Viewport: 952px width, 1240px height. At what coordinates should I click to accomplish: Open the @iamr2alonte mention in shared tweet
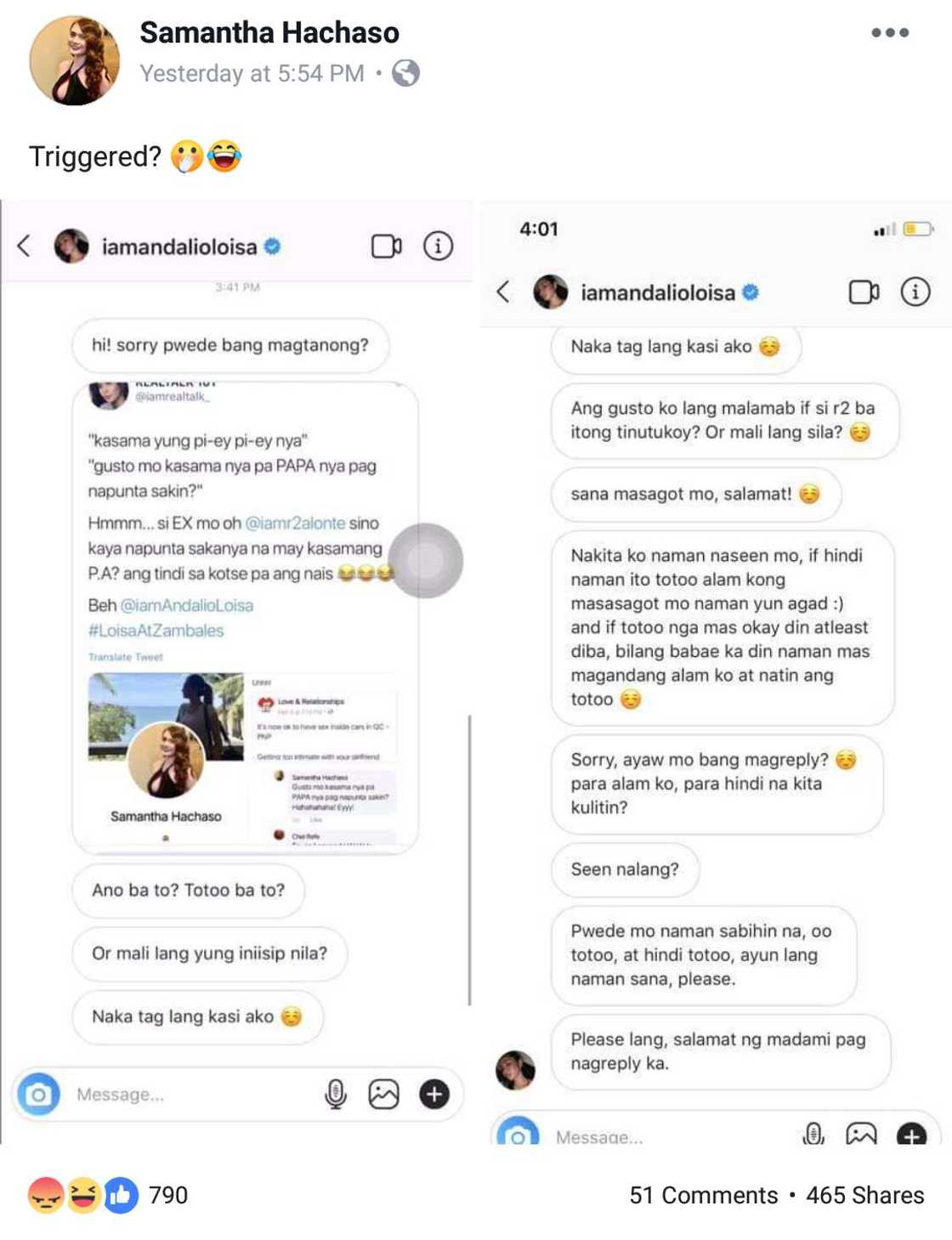coord(295,523)
